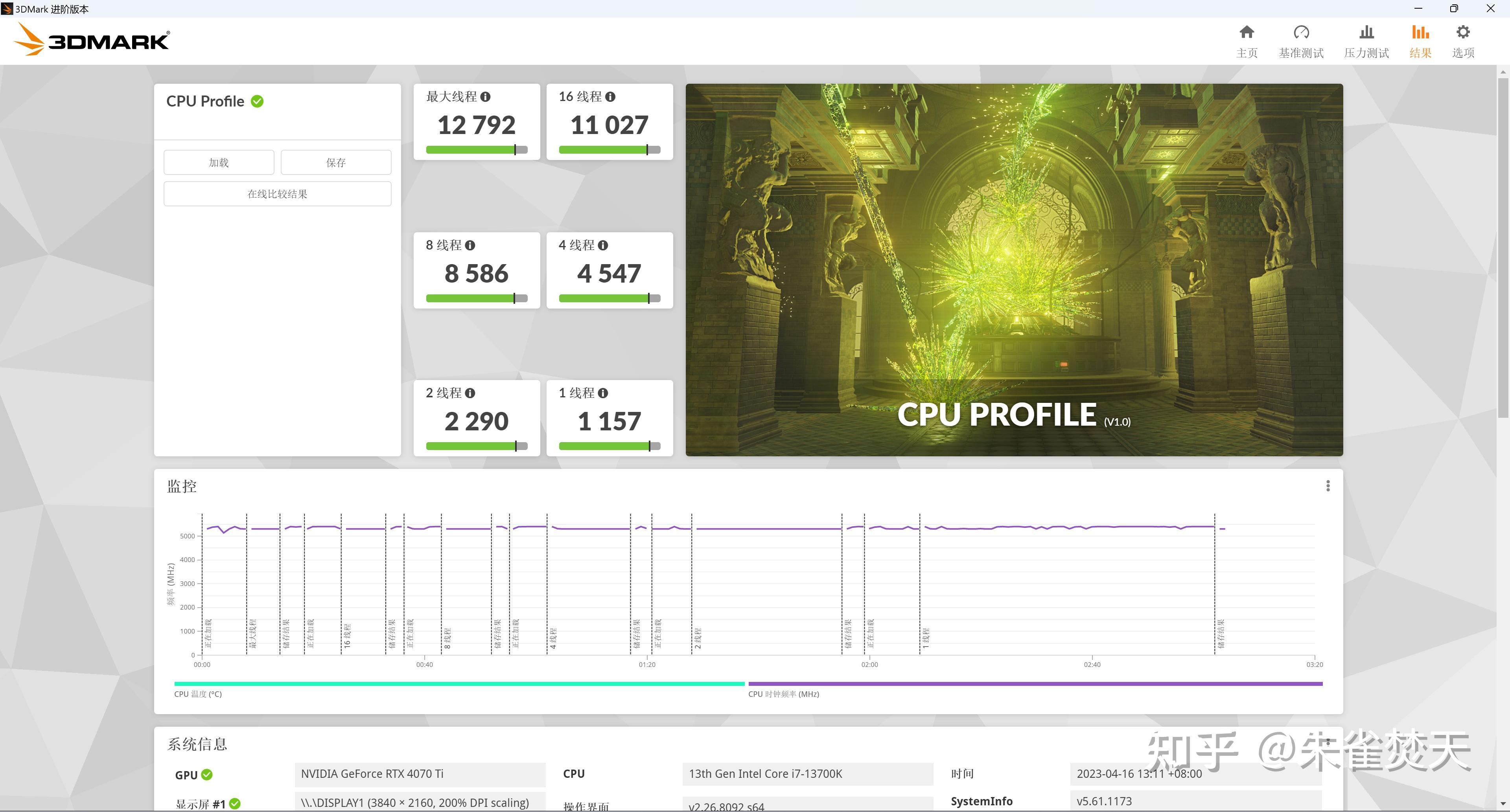
Task: Click the 监控 section heading
Action: (182, 486)
